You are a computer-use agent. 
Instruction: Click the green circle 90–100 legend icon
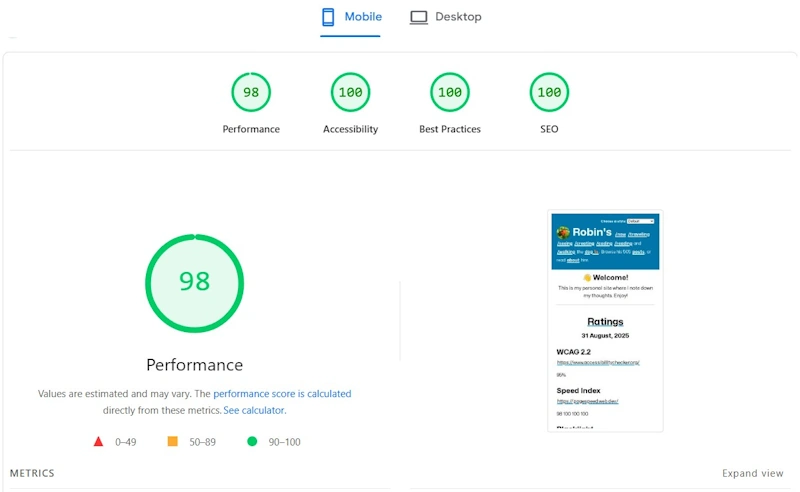(252, 441)
